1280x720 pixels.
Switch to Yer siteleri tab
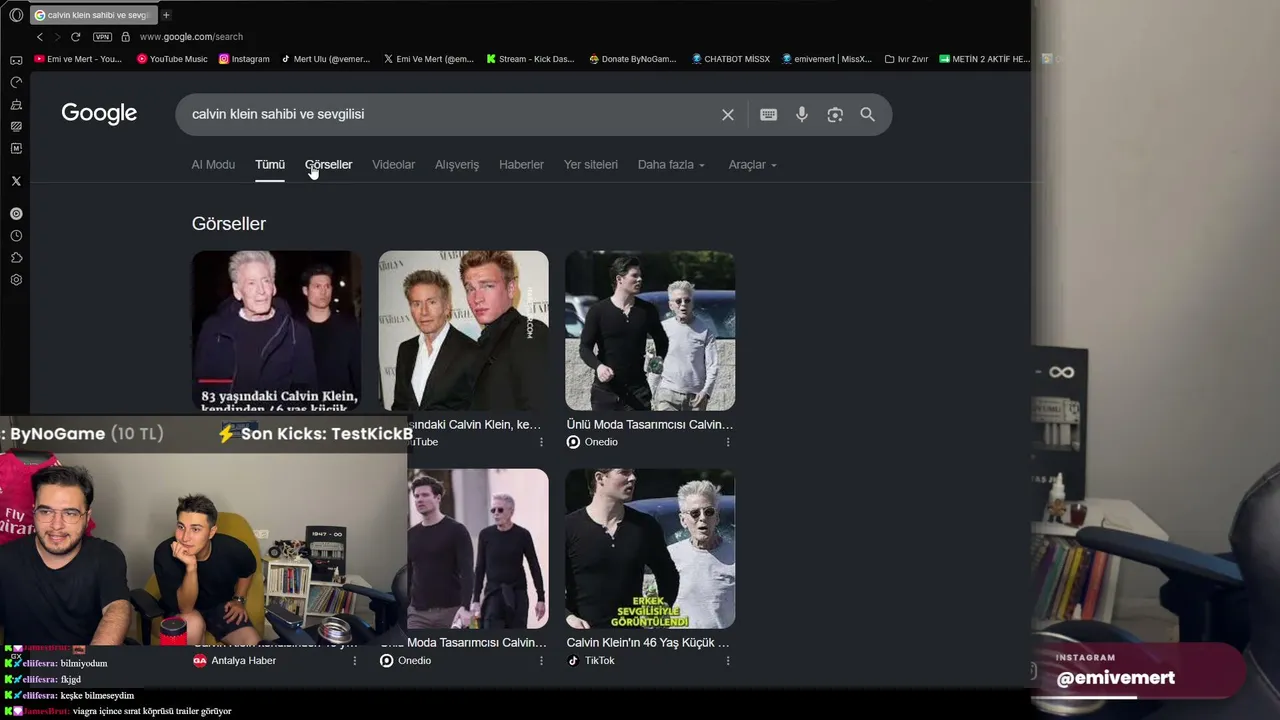pyautogui.click(x=591, y=165)
